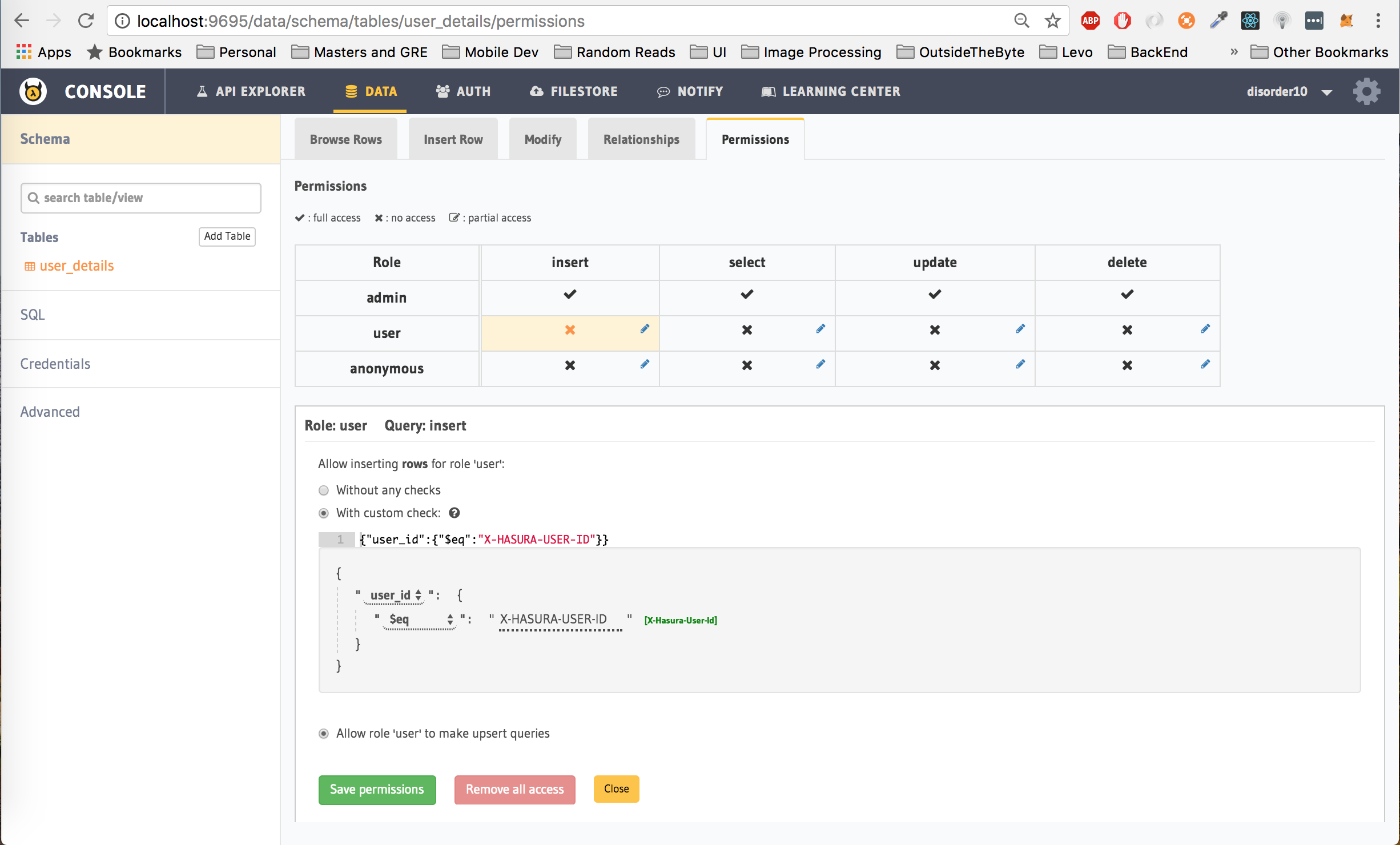Click the help question mark beside custom check
Screen dimensions: 1400x845
click(454, 513)
